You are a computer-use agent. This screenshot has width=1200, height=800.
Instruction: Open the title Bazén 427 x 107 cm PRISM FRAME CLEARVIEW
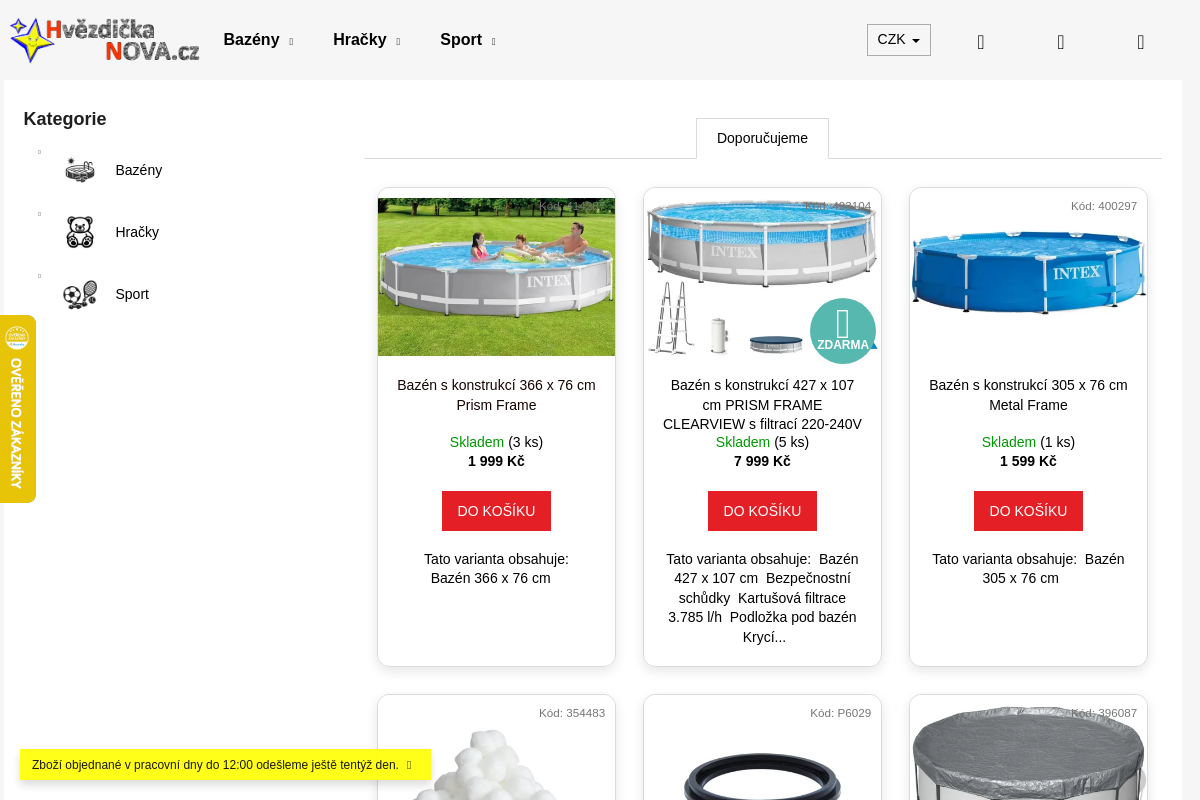[x=762, y=405]
